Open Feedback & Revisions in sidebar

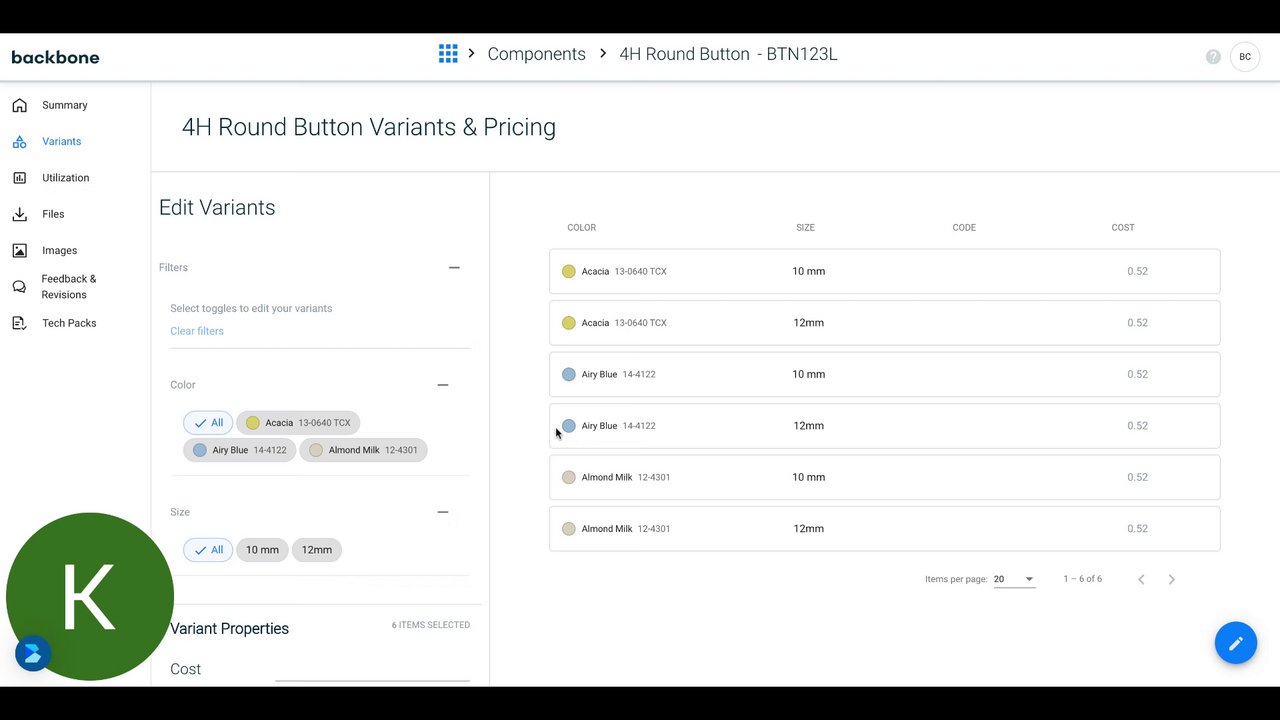68,287
